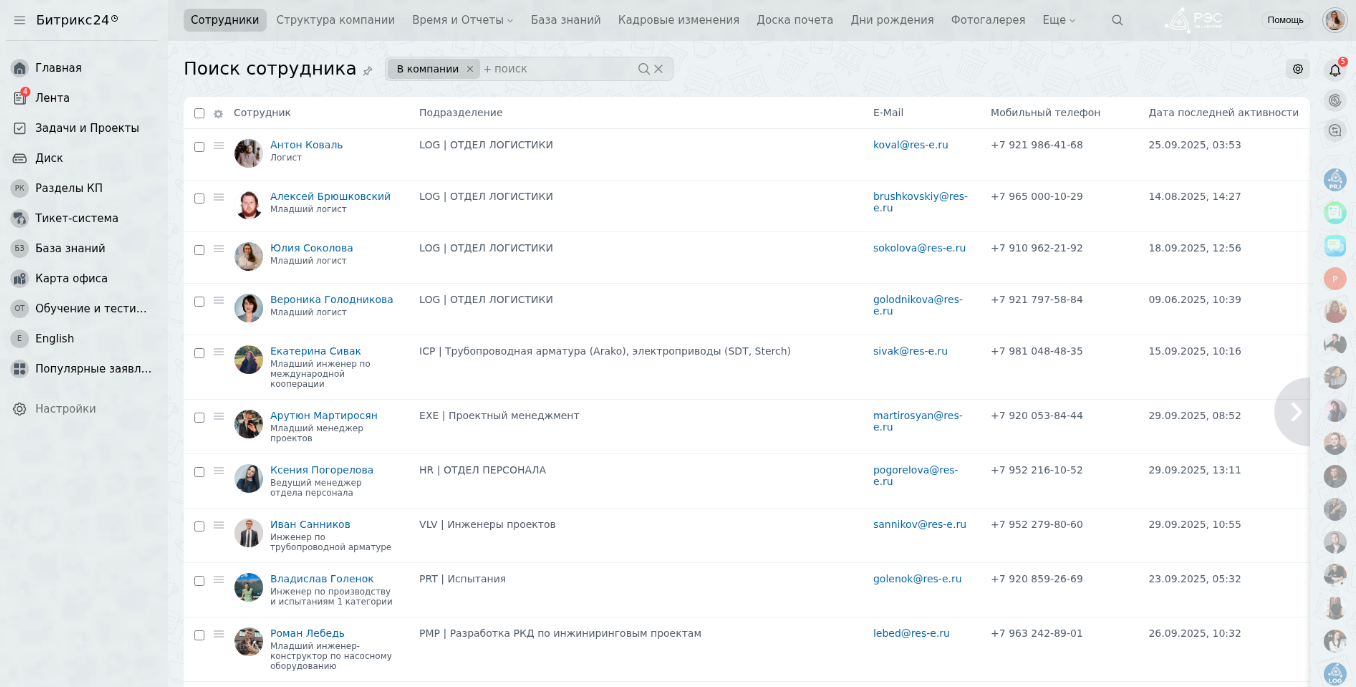
Task: Open the column settings gear in table header
Action: [x=218, y=114]
